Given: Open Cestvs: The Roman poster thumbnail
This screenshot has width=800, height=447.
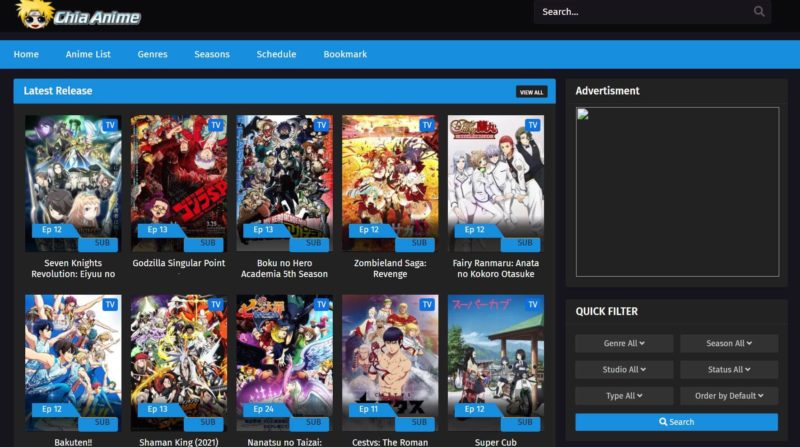Looking at the screenshot, I should pos(390,363).
